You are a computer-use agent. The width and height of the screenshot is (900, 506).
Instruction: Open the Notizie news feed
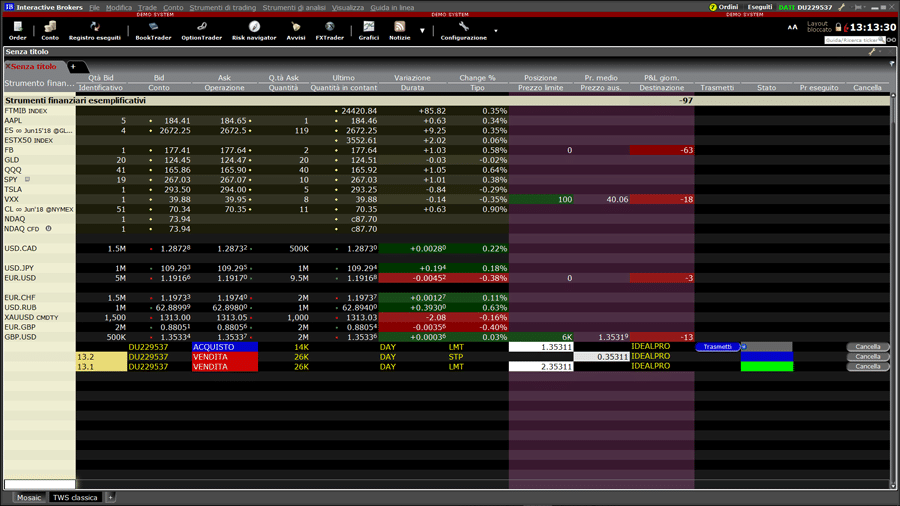[399, 30]
